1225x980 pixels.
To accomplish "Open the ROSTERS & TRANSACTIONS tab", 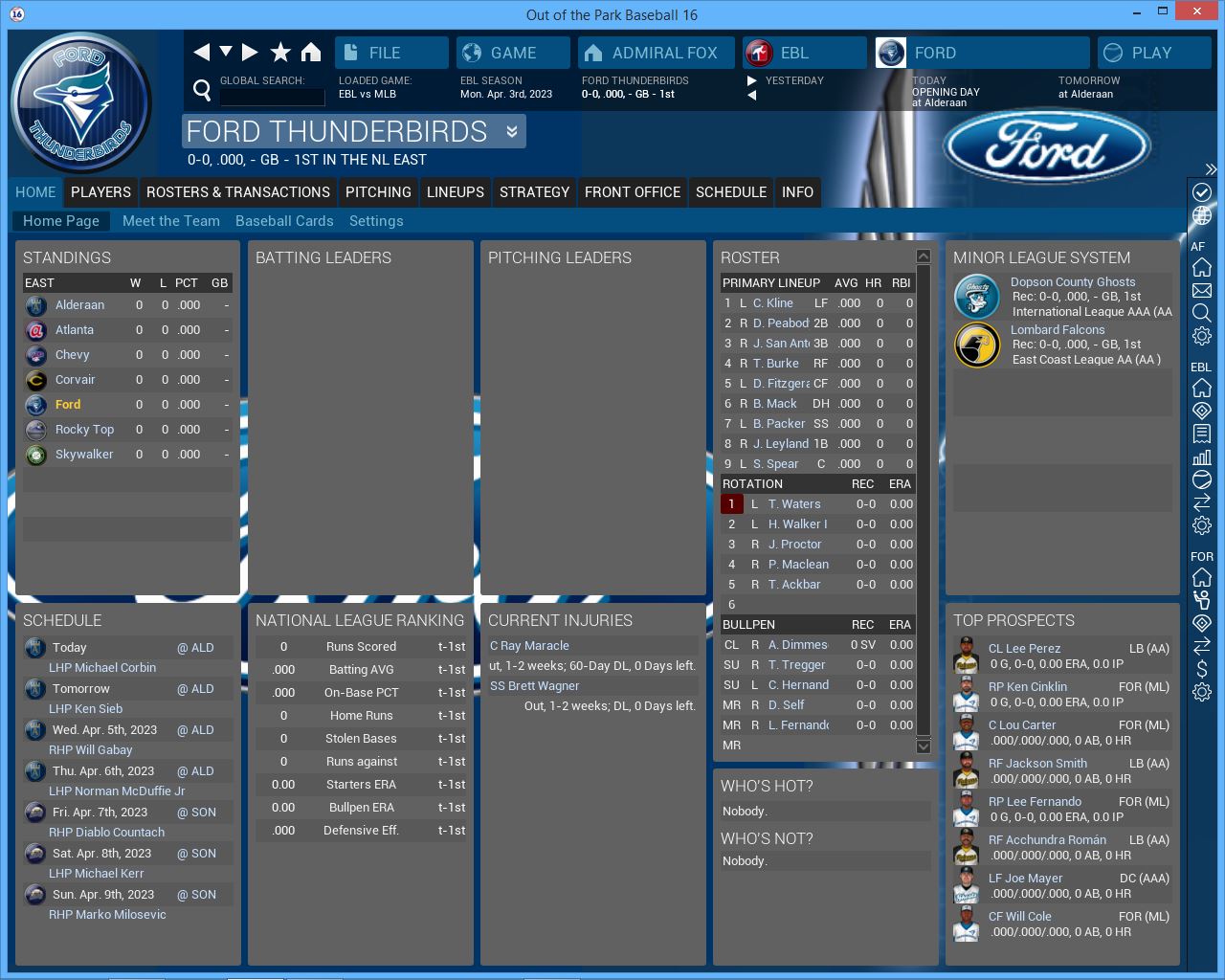I will 238,192.
